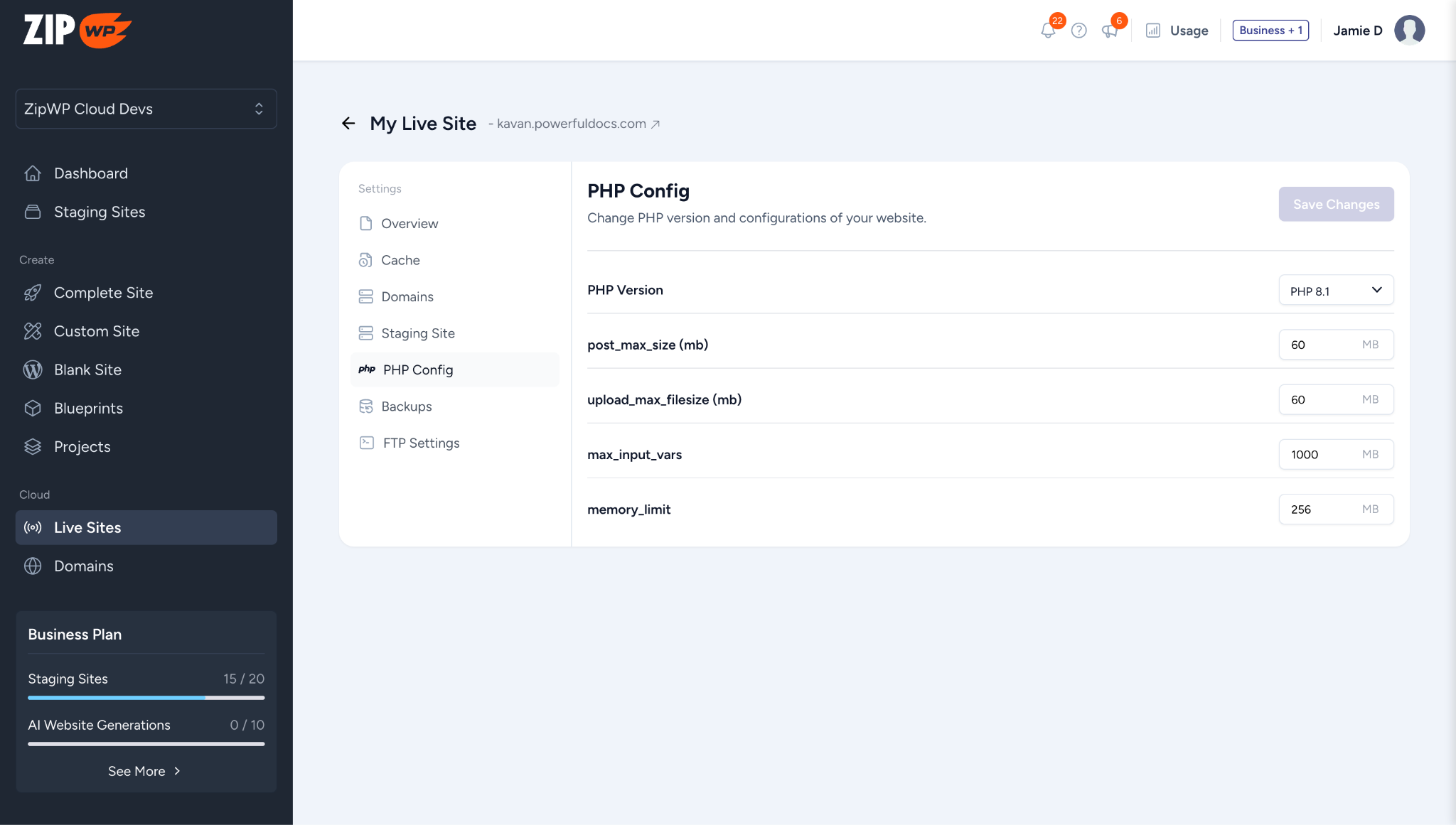The height and width of the screenshot is (825, 1456).
Task: Go to FTP Settings section
Action: pyautogui.click(x=421, y=443)
